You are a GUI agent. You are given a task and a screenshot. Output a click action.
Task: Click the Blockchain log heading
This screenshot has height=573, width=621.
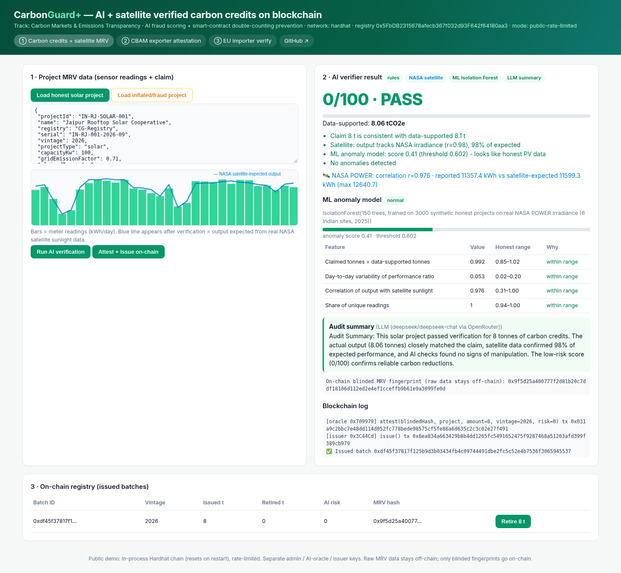tap(345, 406)
